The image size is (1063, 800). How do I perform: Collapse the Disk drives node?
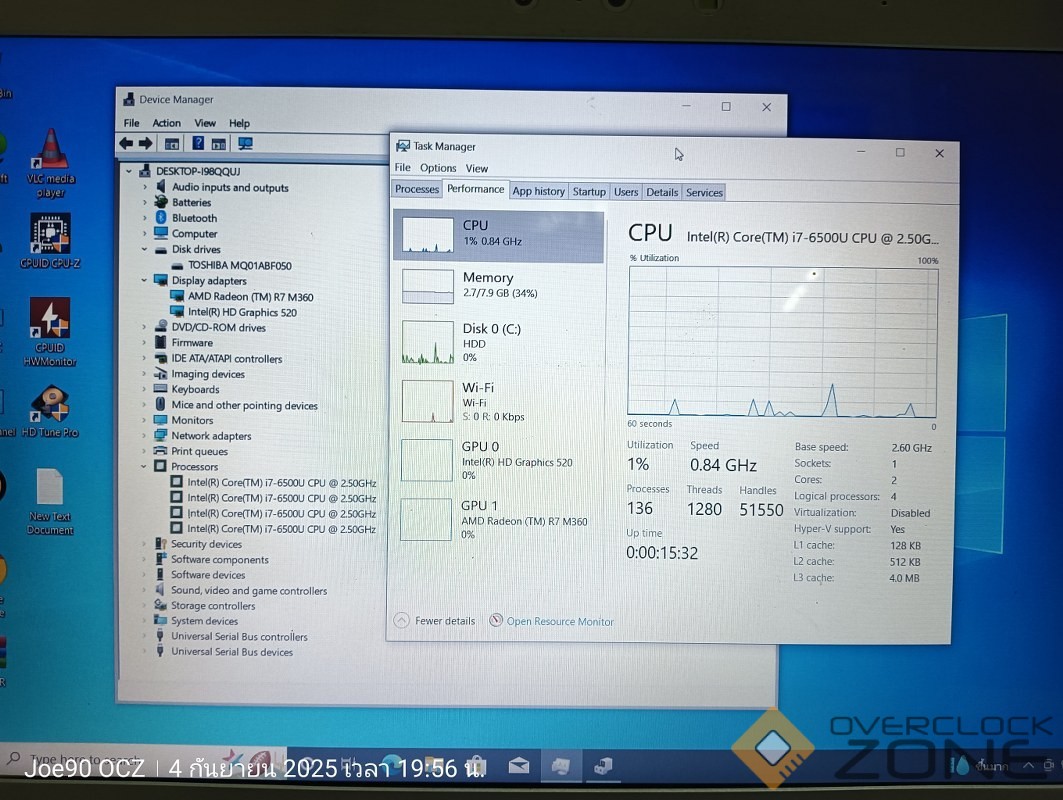144,249
